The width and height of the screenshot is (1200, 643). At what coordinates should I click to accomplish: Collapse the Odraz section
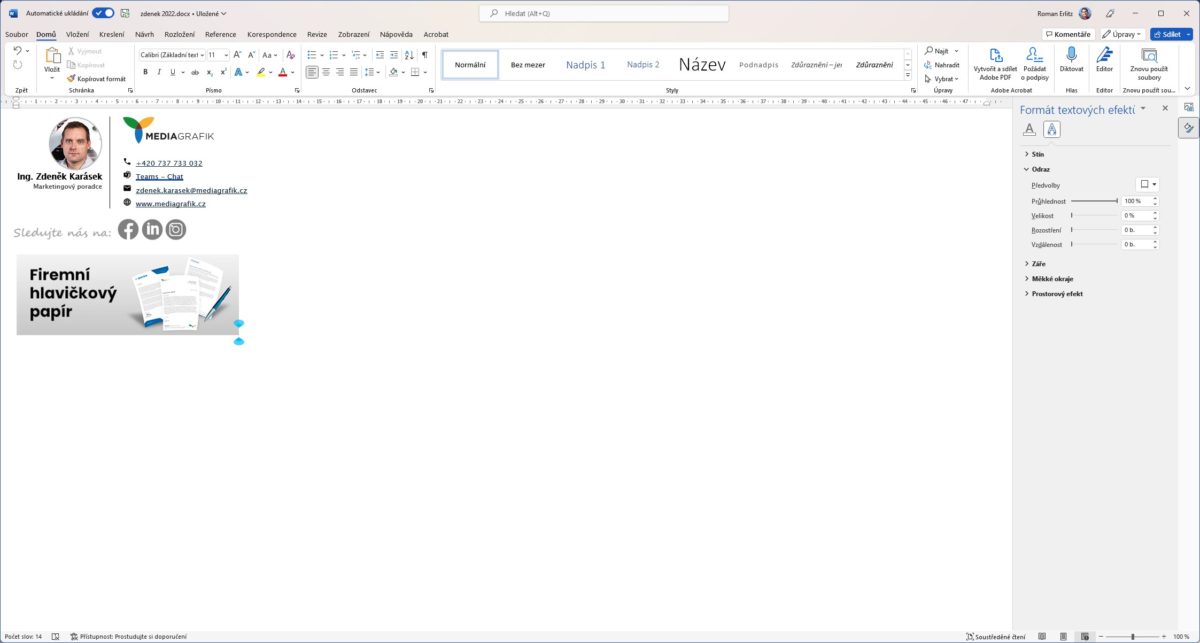point(1040,169)
